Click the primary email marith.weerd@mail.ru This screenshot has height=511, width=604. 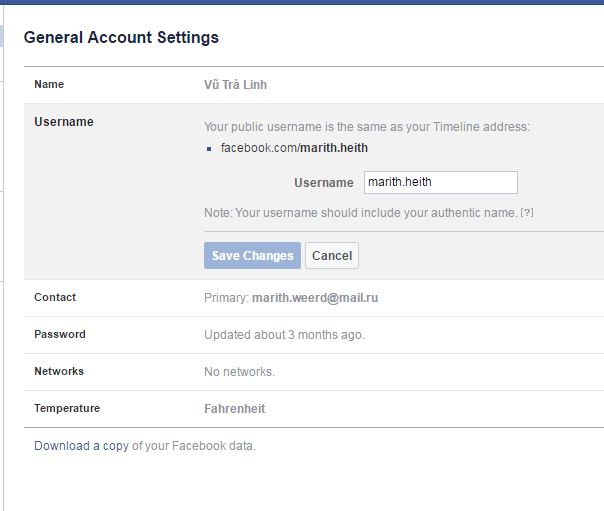pos(315,298)
